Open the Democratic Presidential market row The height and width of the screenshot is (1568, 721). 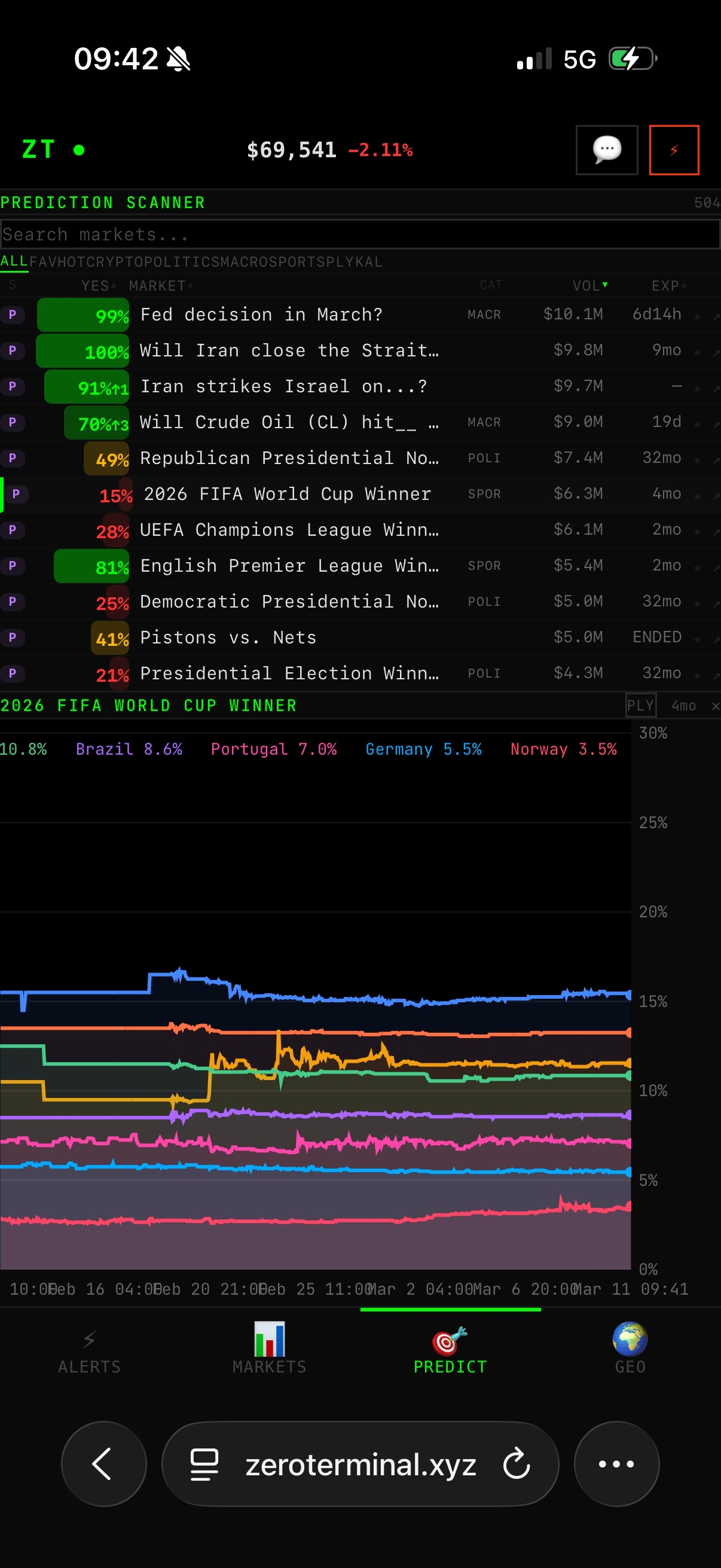tap(360, 602)
